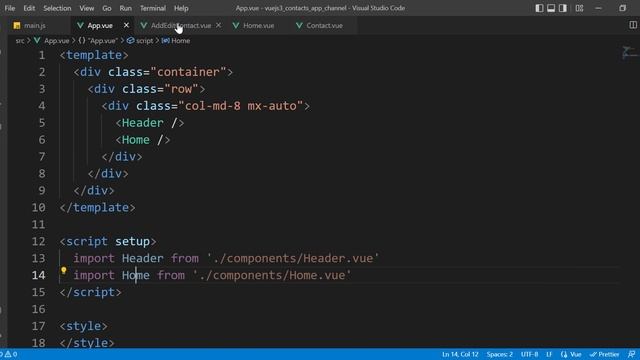Click the minimap in the editor
Viewport: 640px width, 360px height.
[x=630, y=53]
